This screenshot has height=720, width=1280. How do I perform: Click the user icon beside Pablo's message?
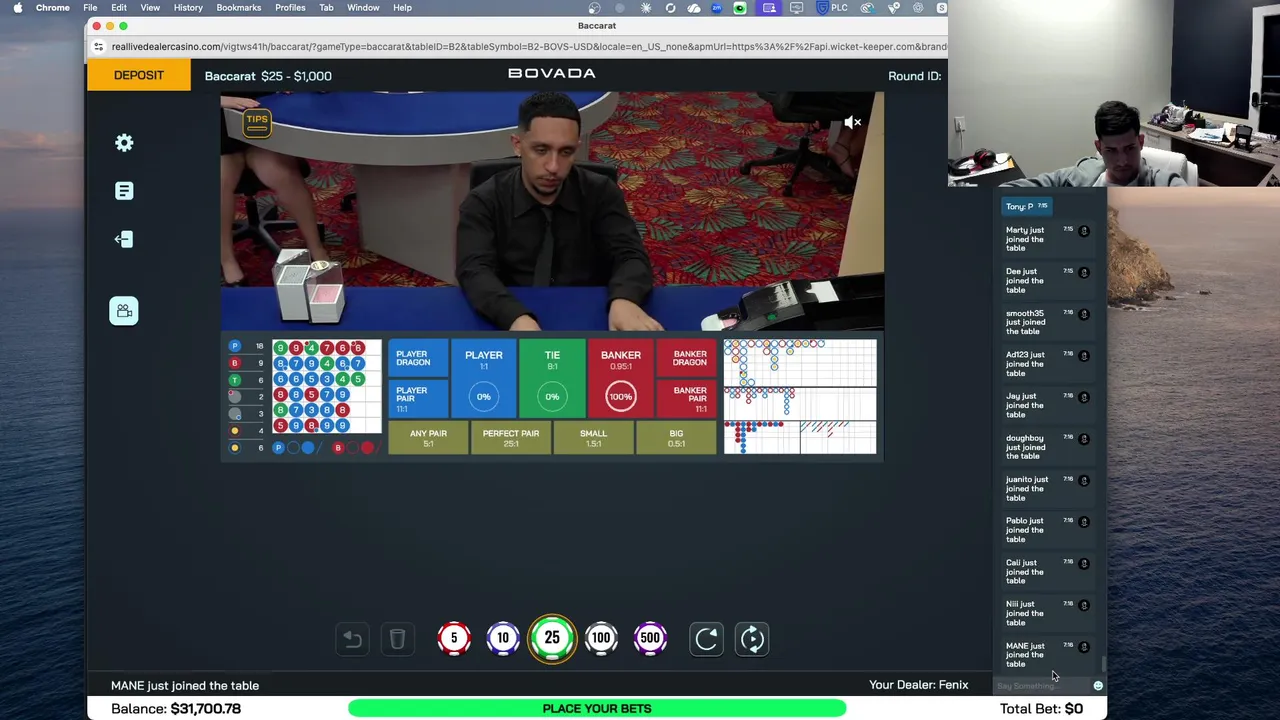pyautogui.click(x=1084, y=522)
